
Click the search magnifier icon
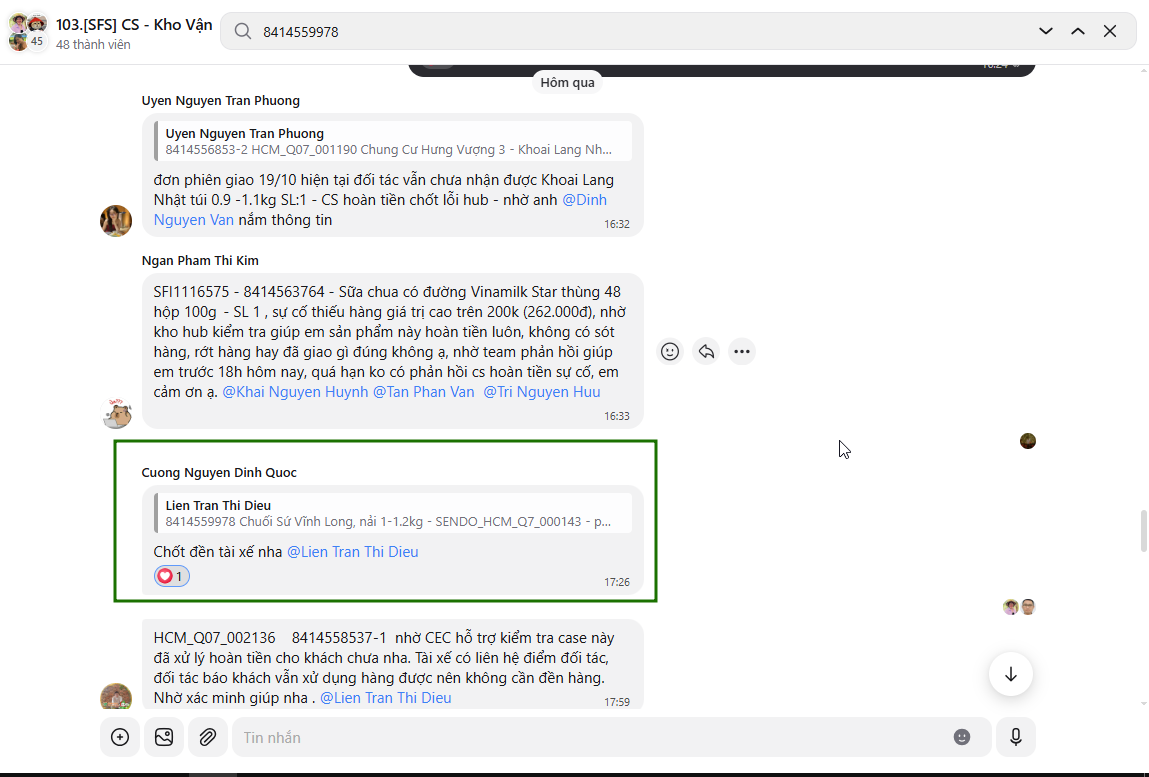(x=243, y=32)
